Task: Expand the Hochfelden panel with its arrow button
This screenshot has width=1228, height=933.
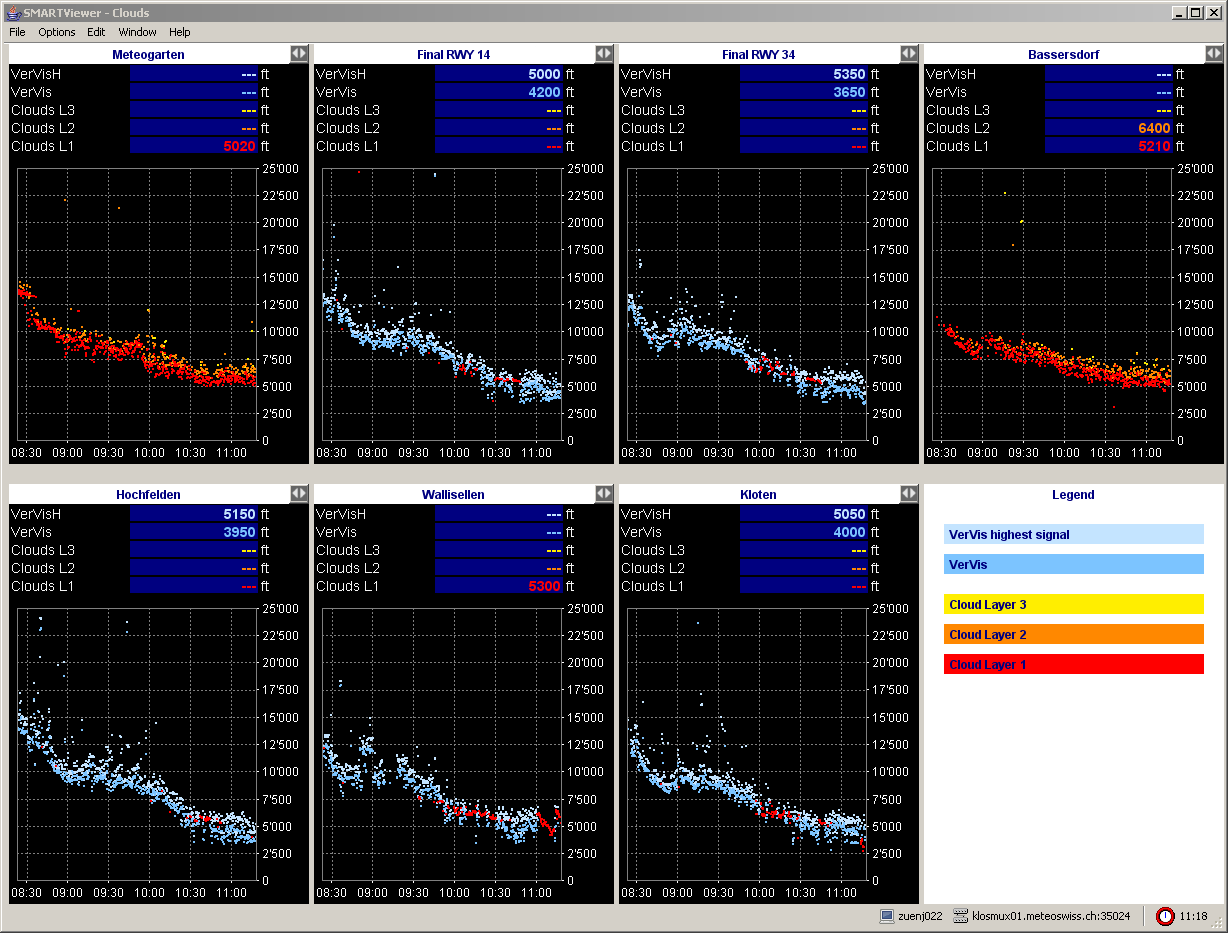Action: [x=299, y=494]
